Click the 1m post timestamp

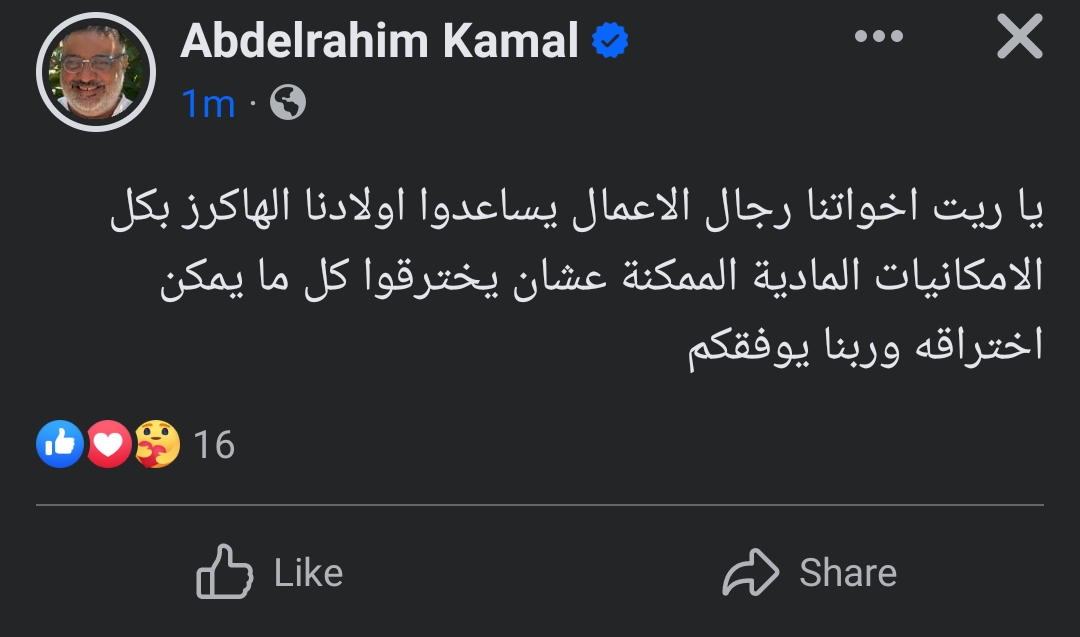point(208,103)
